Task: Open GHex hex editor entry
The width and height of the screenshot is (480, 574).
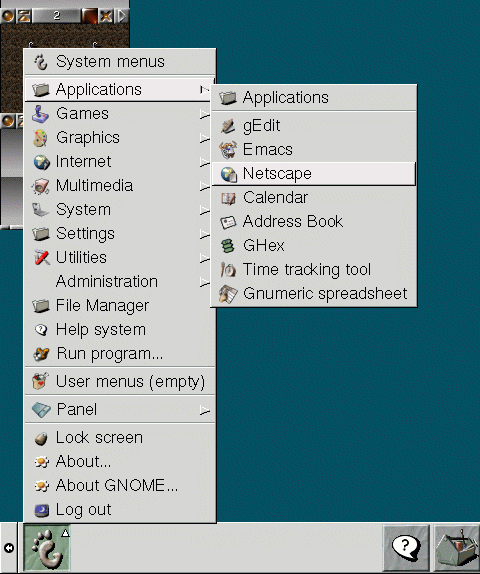Action: pyautogui.click(x=314, y=245)
